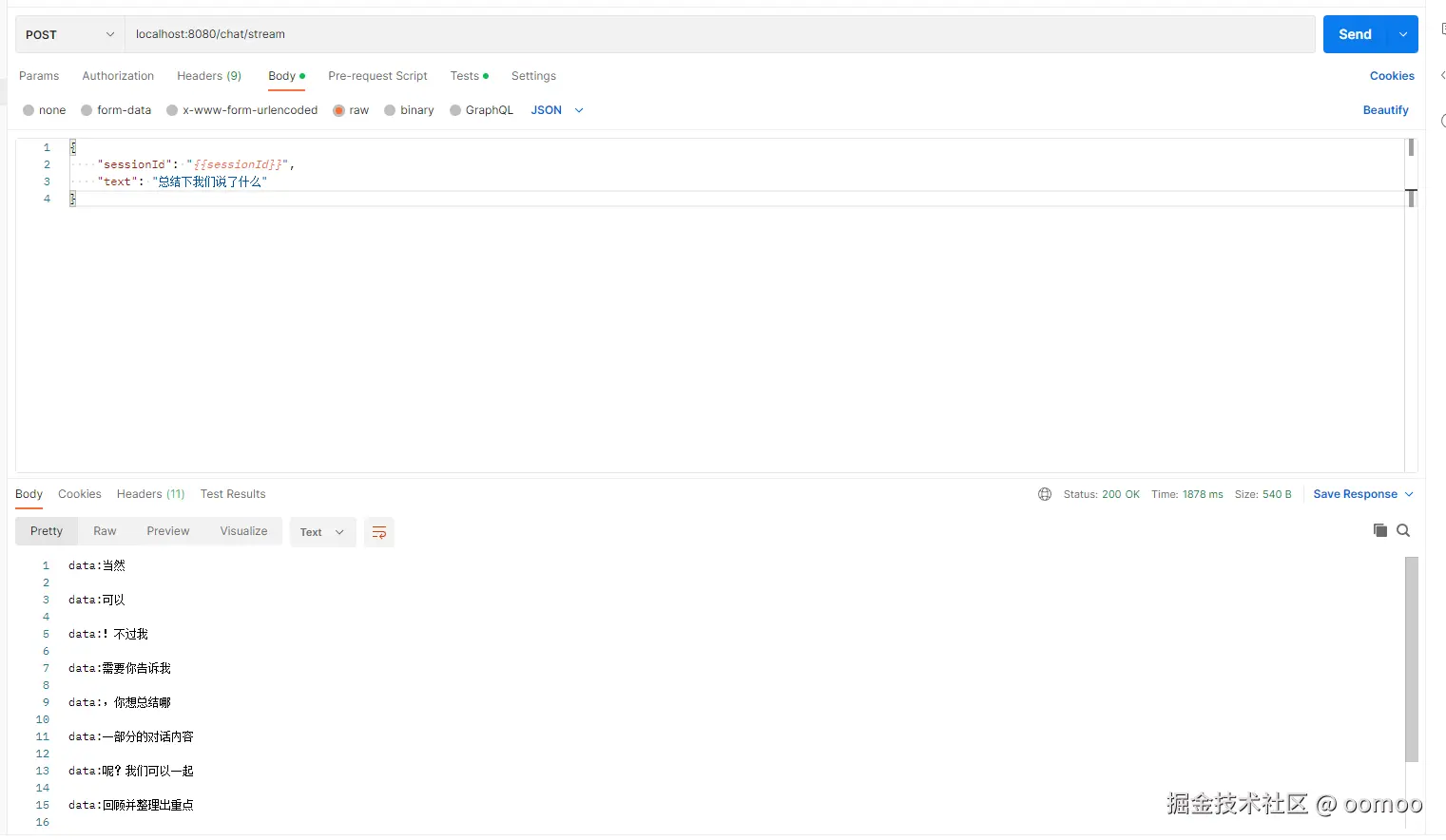Switch to Preview response view
Screen dimensions: 1446x840
pos(168,531)
